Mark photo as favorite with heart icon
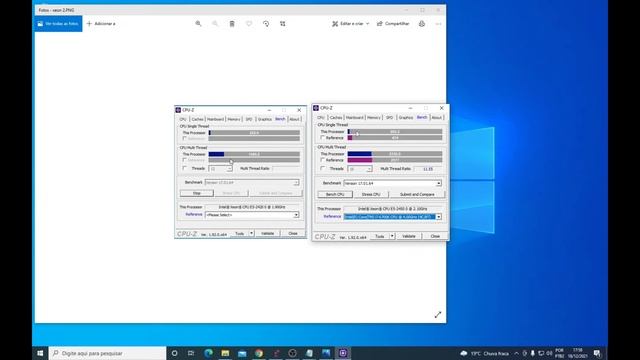 pyautogui.click(x=249, y=24)
